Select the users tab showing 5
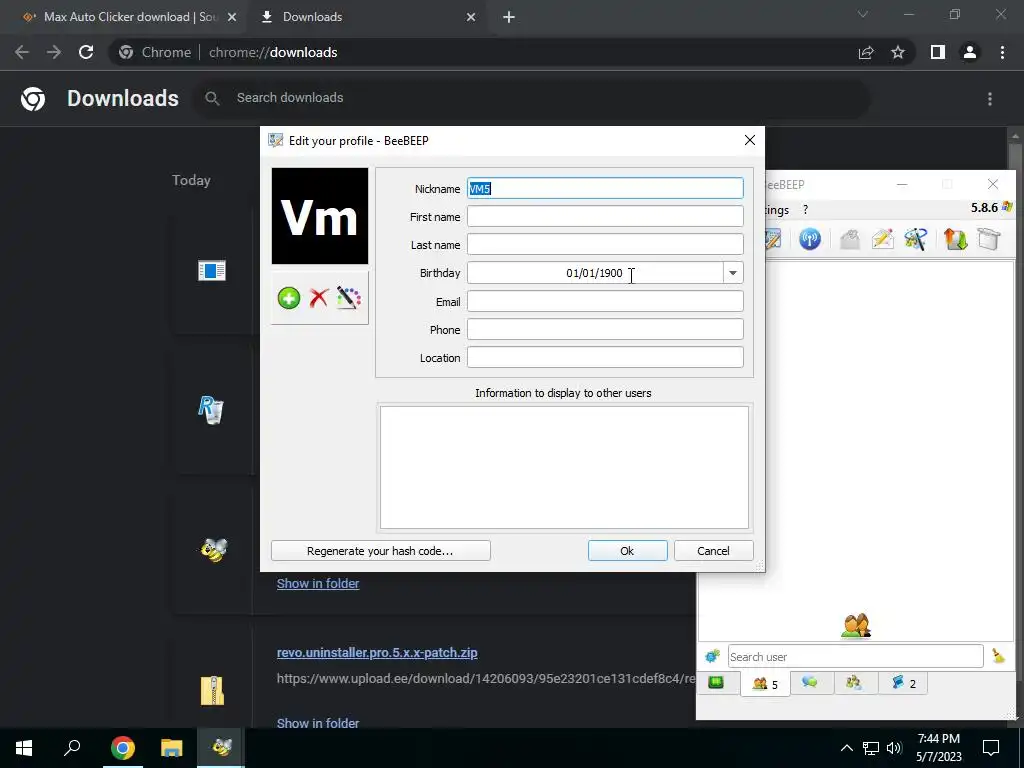The width and height of the screenshot is (1024, 768). coord(765,684)
